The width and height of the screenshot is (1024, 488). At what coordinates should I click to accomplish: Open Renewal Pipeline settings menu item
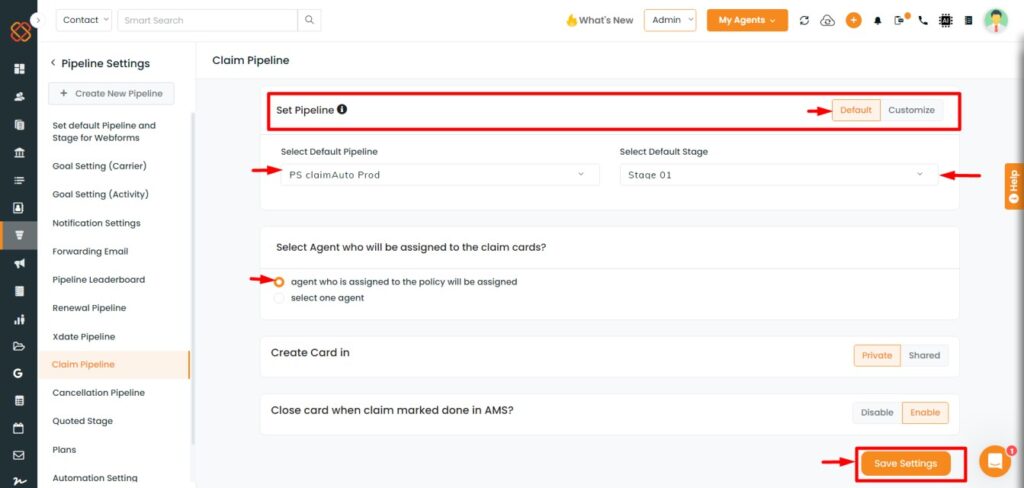tap(89, 308)
